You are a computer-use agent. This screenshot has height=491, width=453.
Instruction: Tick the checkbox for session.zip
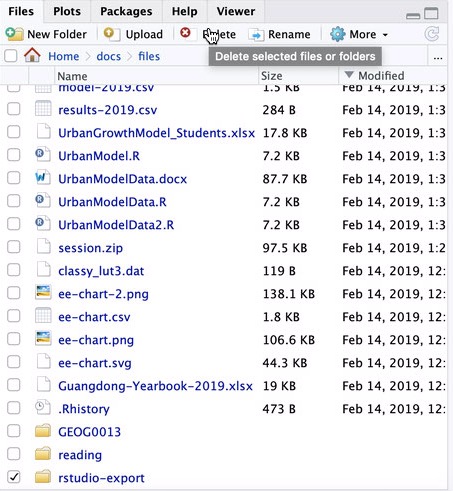(14, 247)
